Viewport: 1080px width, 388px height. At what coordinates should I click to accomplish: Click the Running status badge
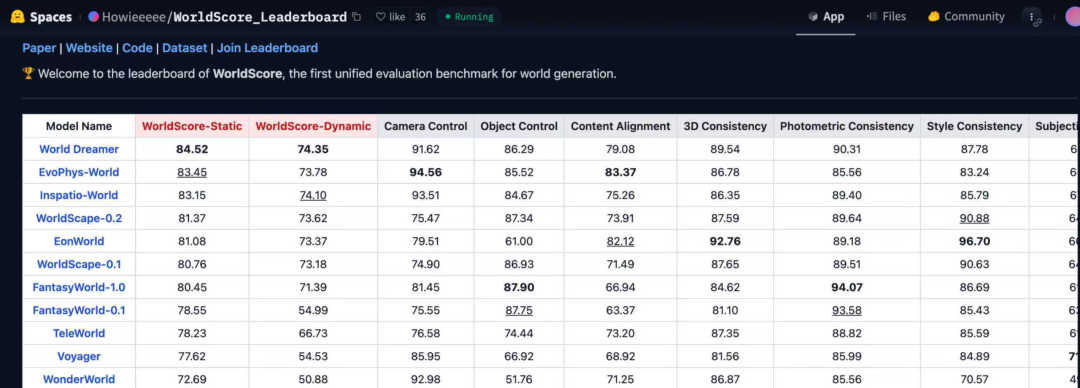469,17
